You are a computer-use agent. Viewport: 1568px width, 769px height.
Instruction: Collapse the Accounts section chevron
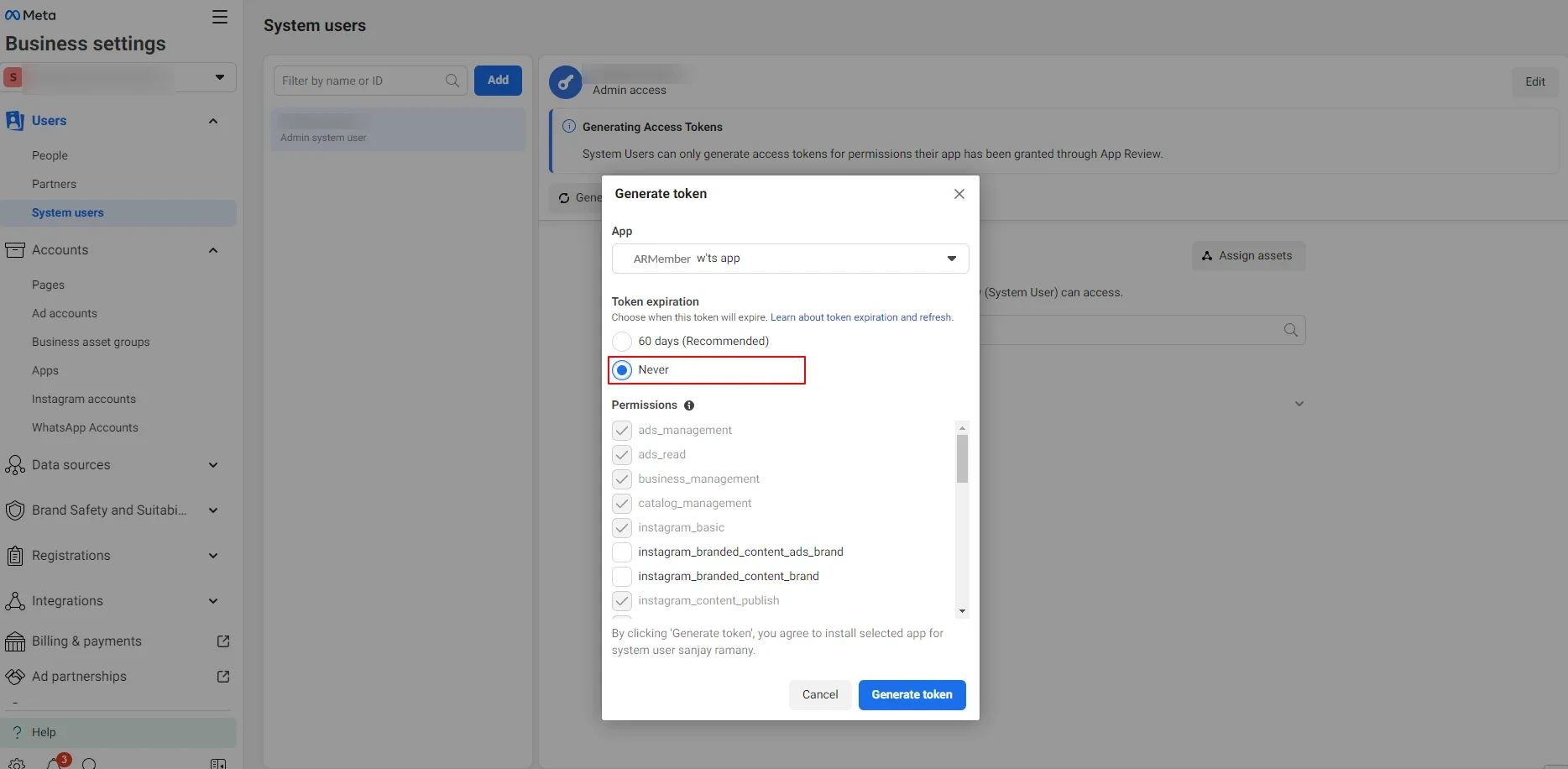213,250
